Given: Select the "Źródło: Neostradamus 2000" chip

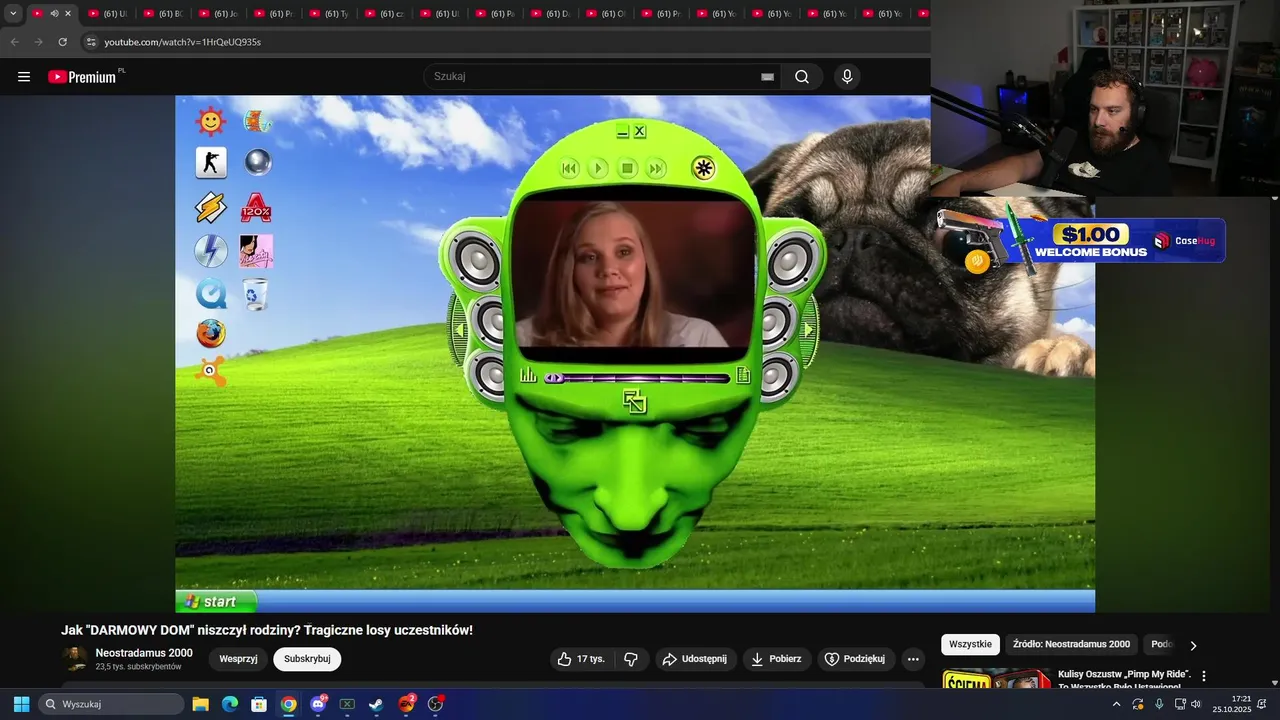Looking at the screenshot, I should click(x=1071, y=644).
